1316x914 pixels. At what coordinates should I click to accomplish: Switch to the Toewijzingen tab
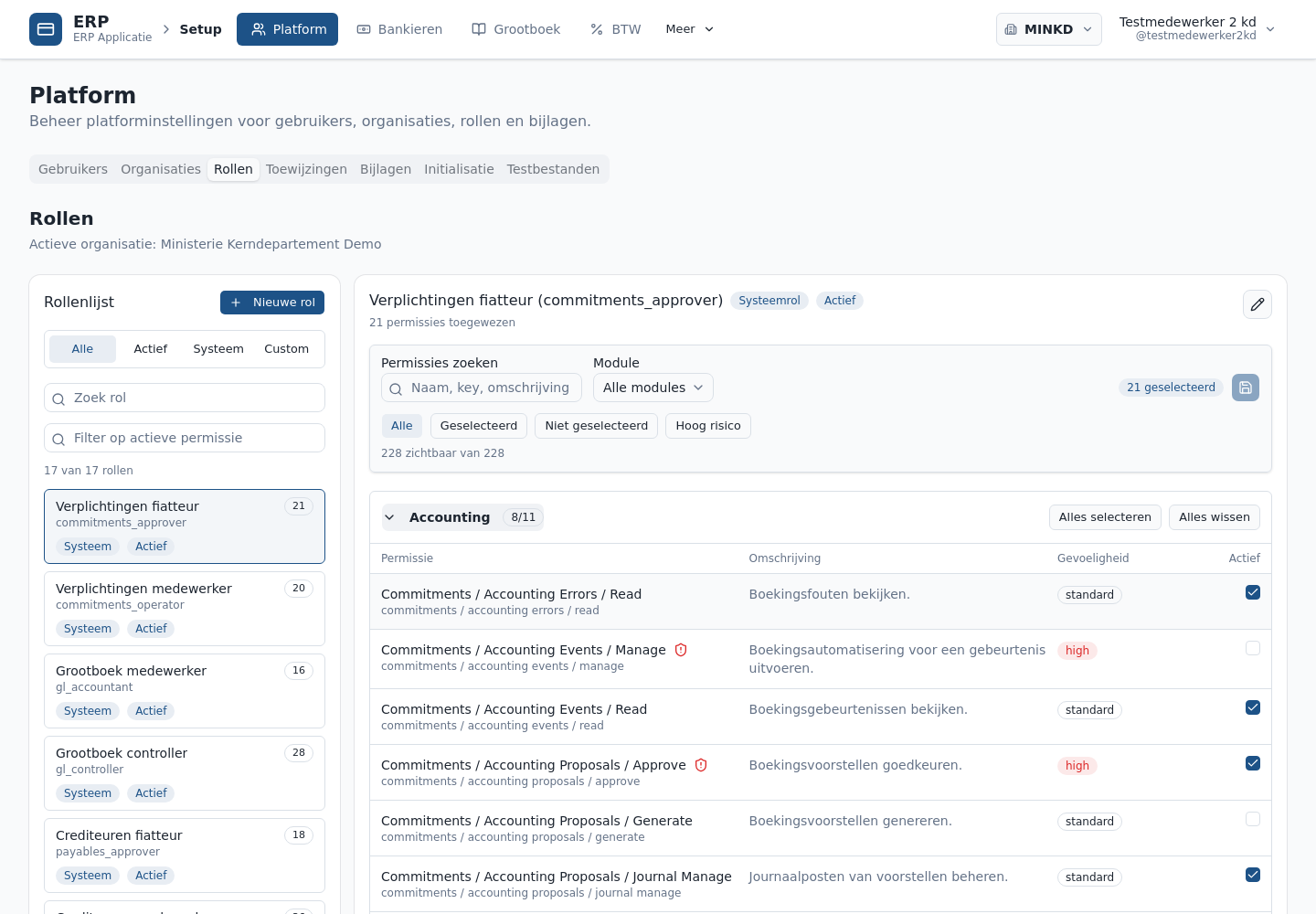click(306, 169)
